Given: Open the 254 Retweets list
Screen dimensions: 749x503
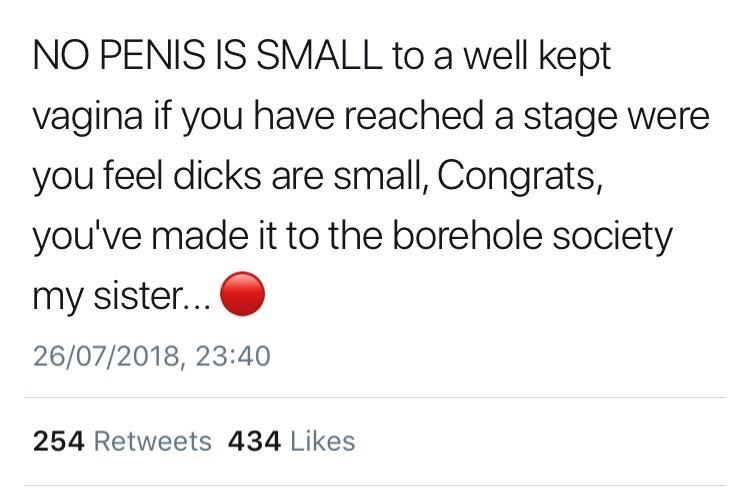Looking at the screenshot, I should click(x=122, y=440).
